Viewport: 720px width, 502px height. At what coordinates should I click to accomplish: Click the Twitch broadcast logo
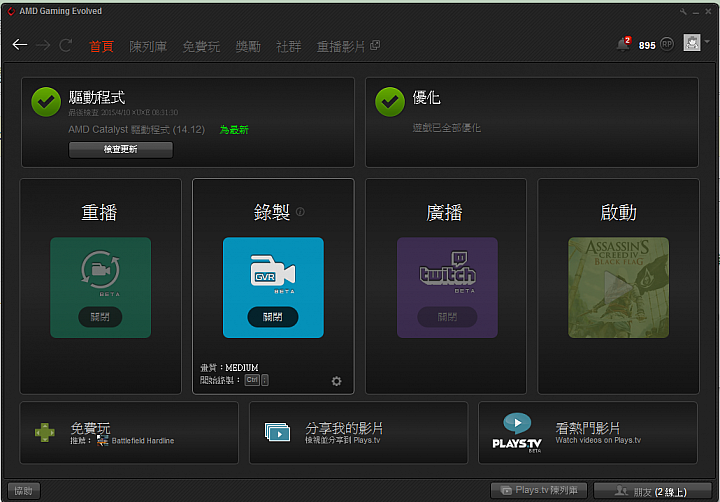point(448,269)
